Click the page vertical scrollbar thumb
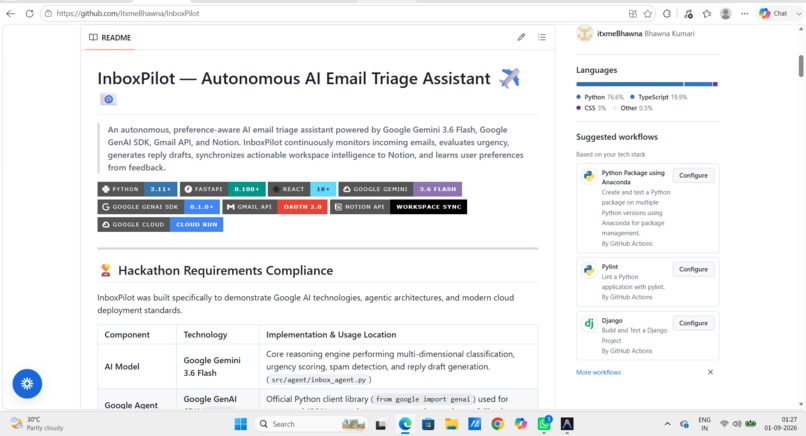Screen dimensions: 806x436 coord(801,66)
